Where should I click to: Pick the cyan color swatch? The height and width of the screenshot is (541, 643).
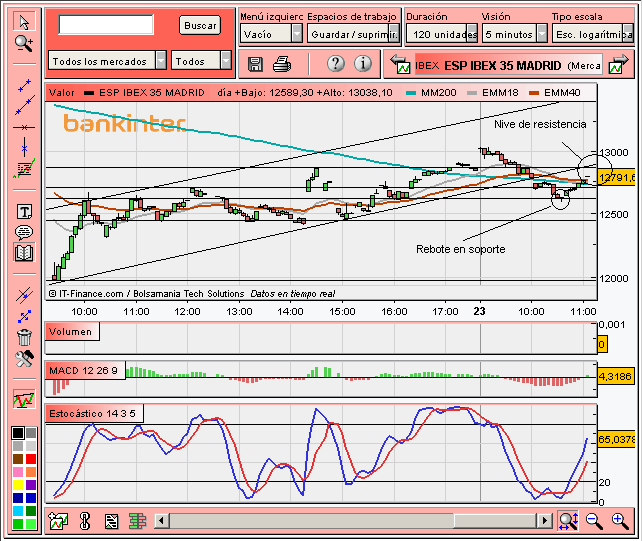tap(18, 511)
